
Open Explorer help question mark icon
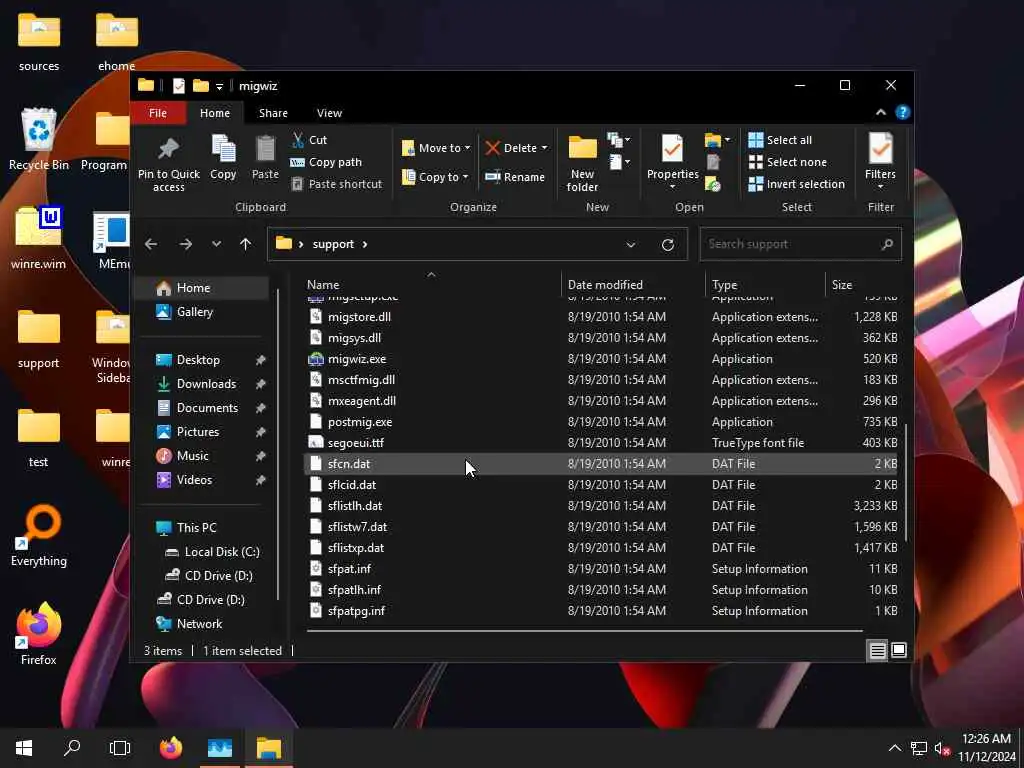coord(903,112)
